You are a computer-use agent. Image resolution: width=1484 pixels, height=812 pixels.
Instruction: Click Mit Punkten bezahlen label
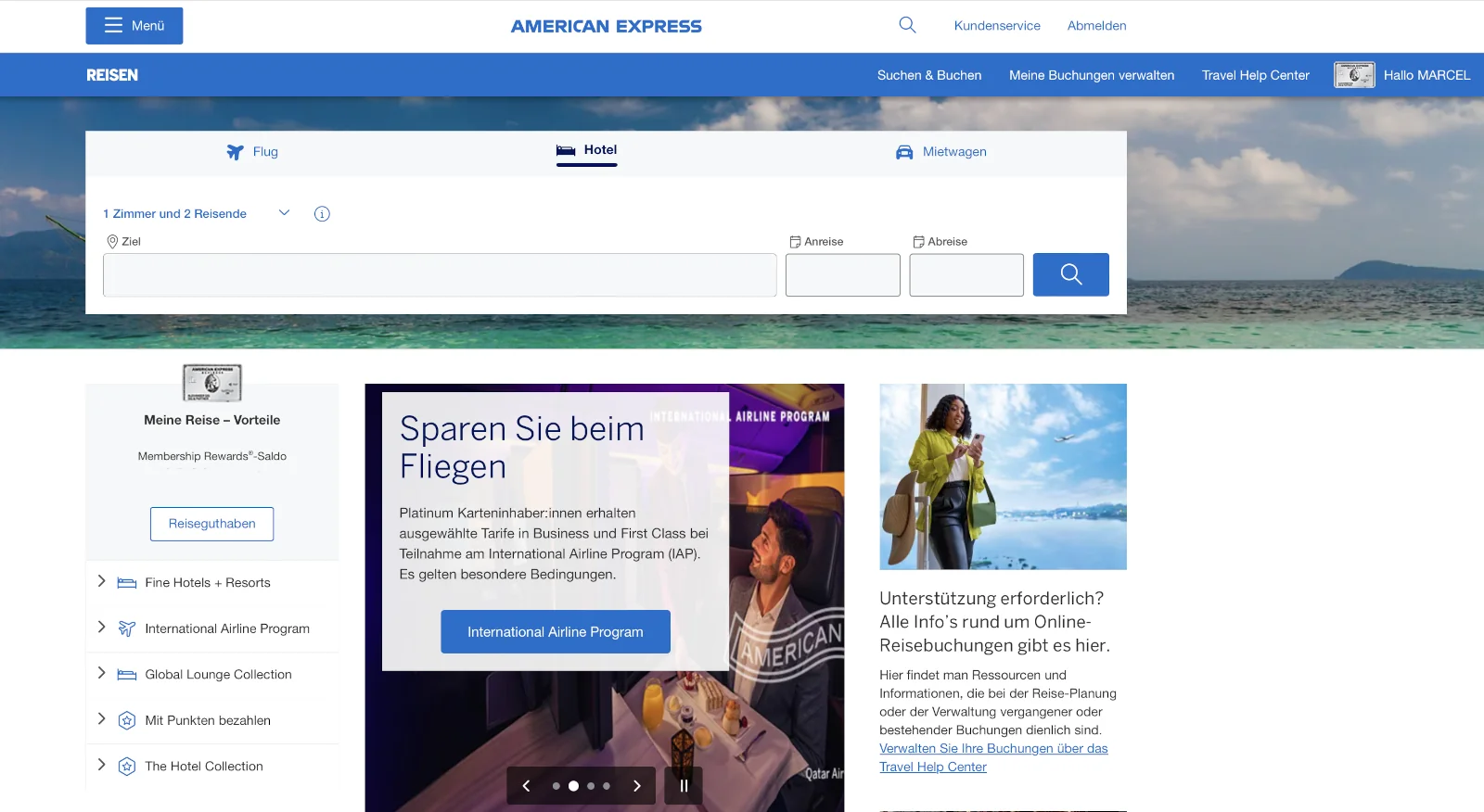[208, 720]
